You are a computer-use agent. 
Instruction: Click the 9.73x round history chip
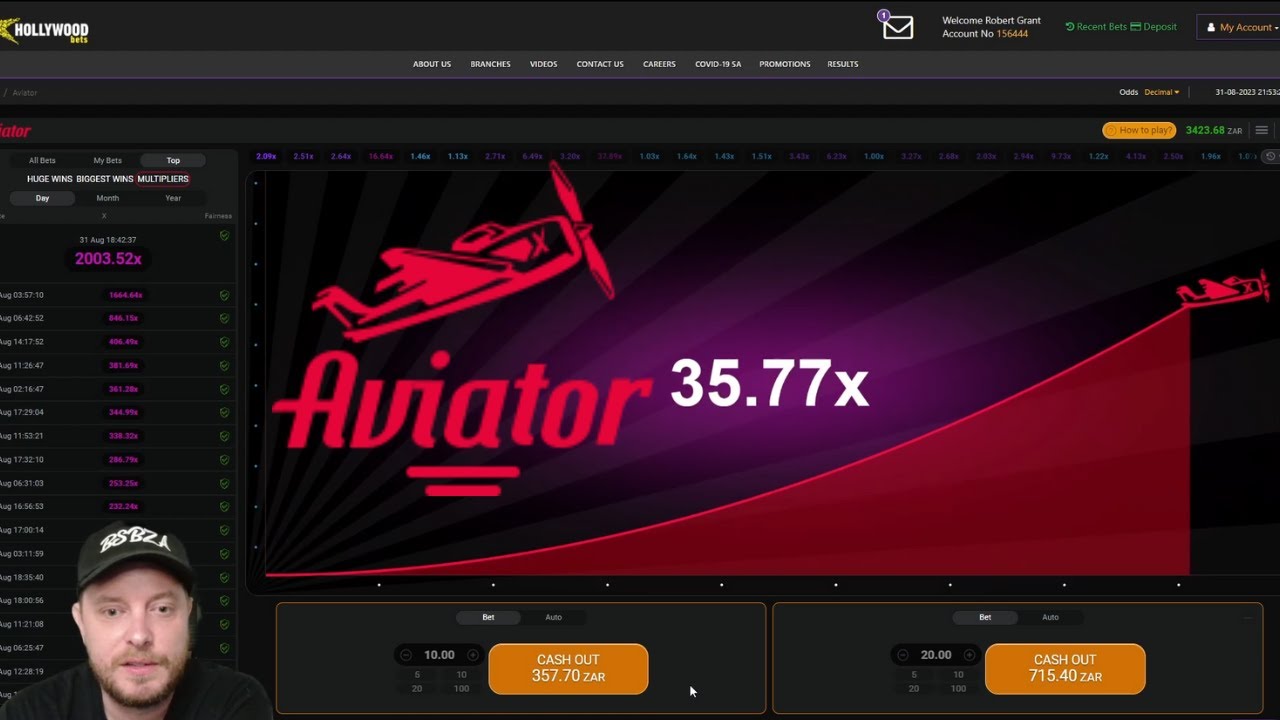(1061, 157)
